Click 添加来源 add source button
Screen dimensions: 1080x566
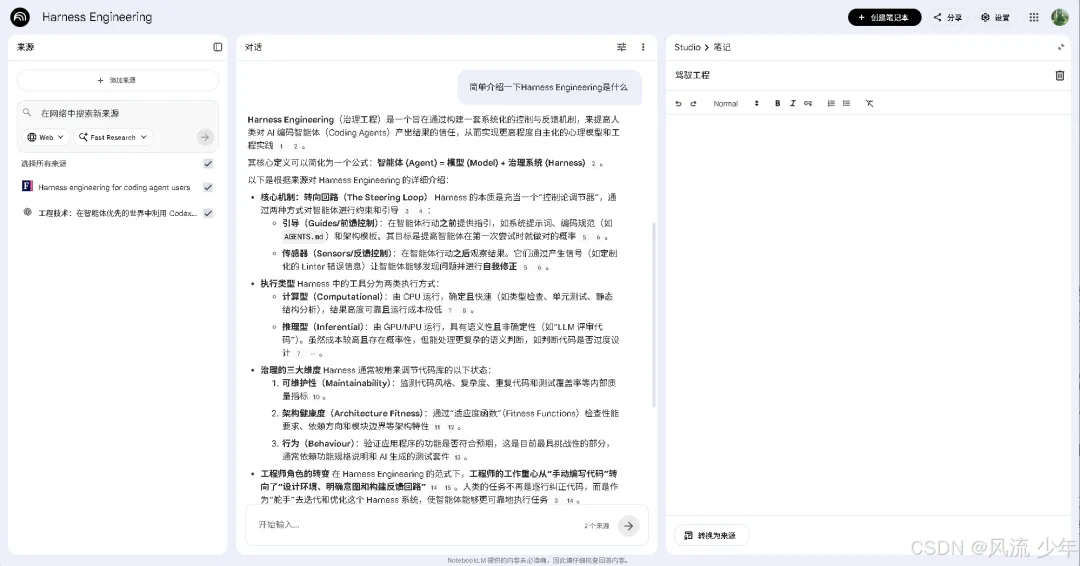[118, 80]
